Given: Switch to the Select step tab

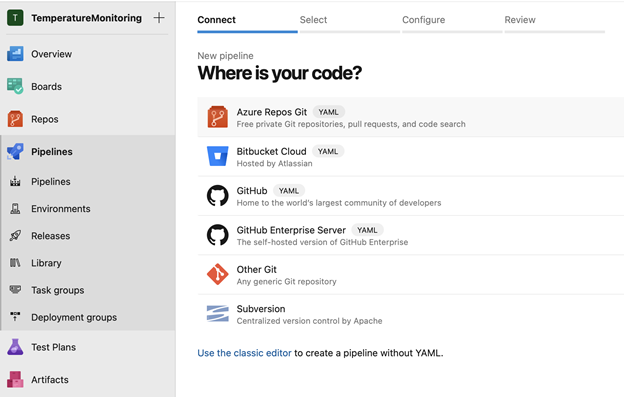Looking at the screenshot, I should pyautogui.click(x=313, y=20).
